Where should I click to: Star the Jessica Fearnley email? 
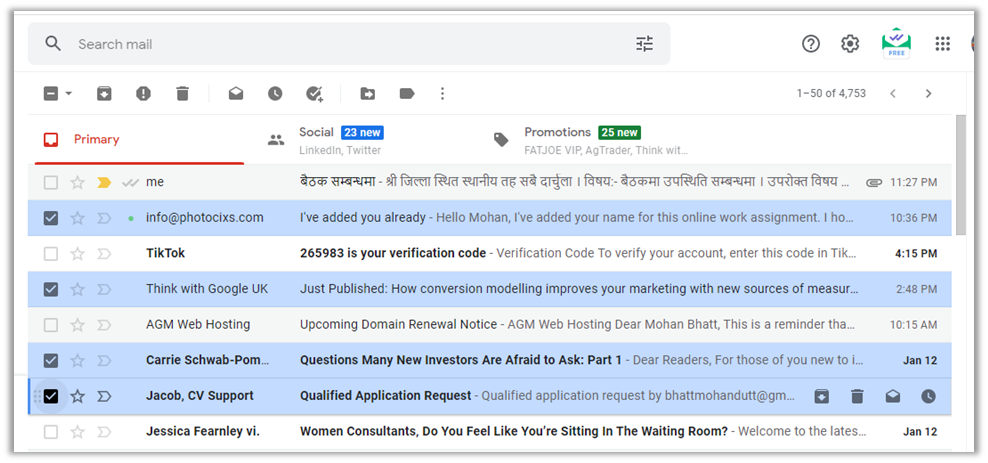click(78, 432)
